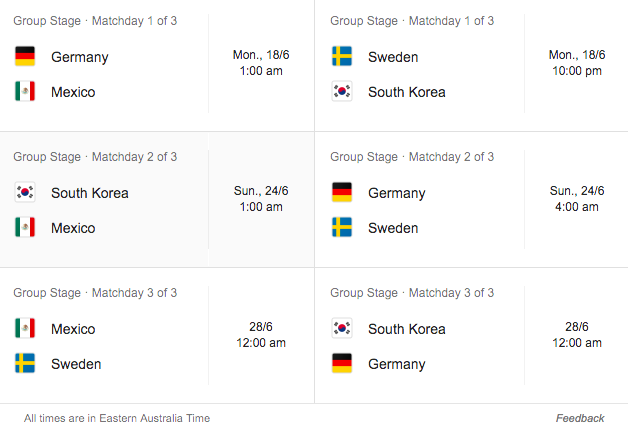The height and width of the screenshot is (436, 628).
Task: Click South Korea flag in Matchday 2 match
Action: pyautogui.click(x=25, y=192)
